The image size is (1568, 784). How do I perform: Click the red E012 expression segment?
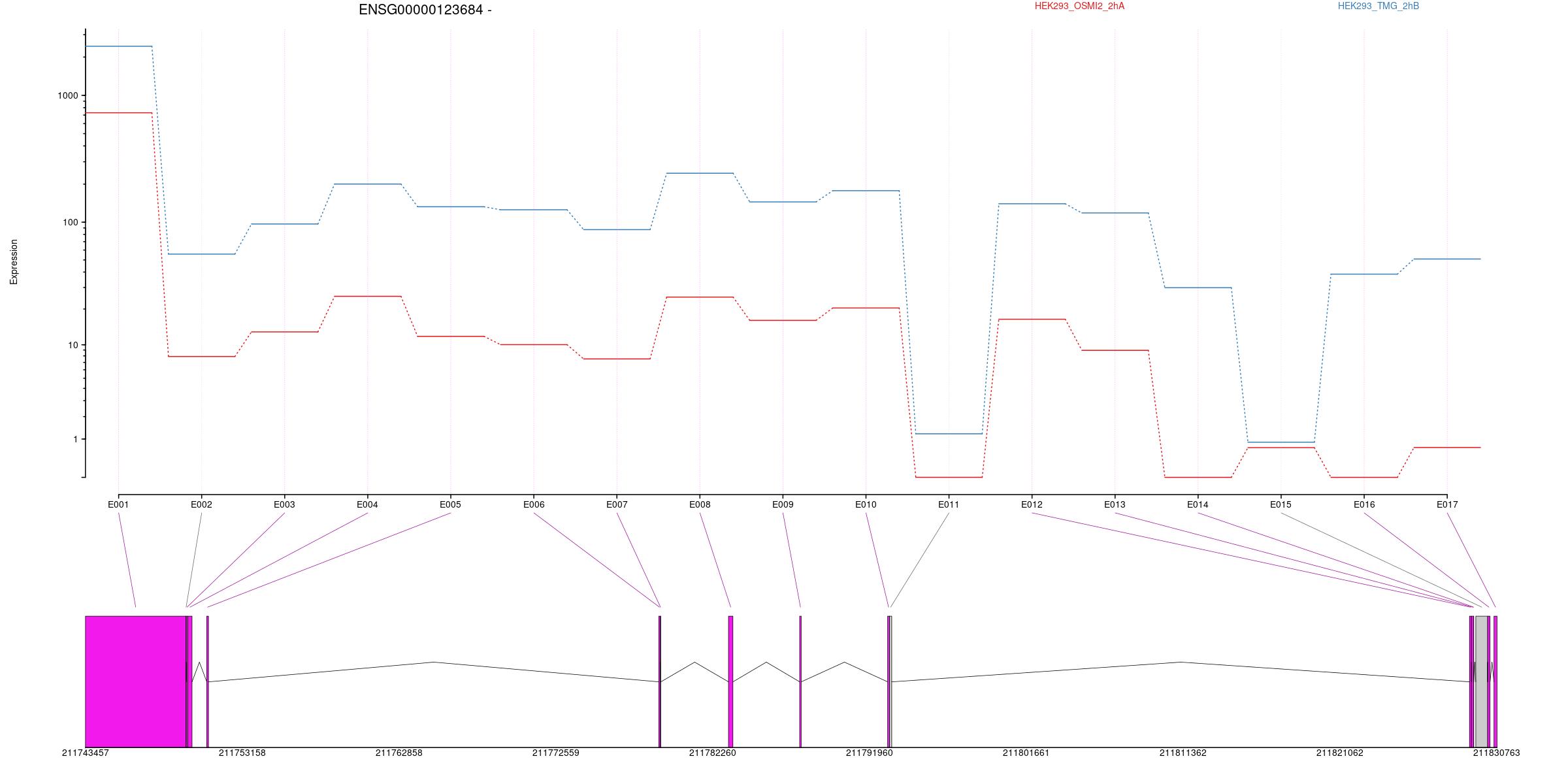[x=1032, y=319]
